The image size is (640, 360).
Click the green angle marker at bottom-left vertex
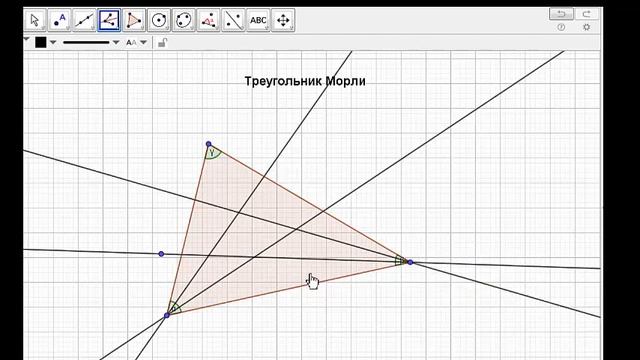coord(174,307)
